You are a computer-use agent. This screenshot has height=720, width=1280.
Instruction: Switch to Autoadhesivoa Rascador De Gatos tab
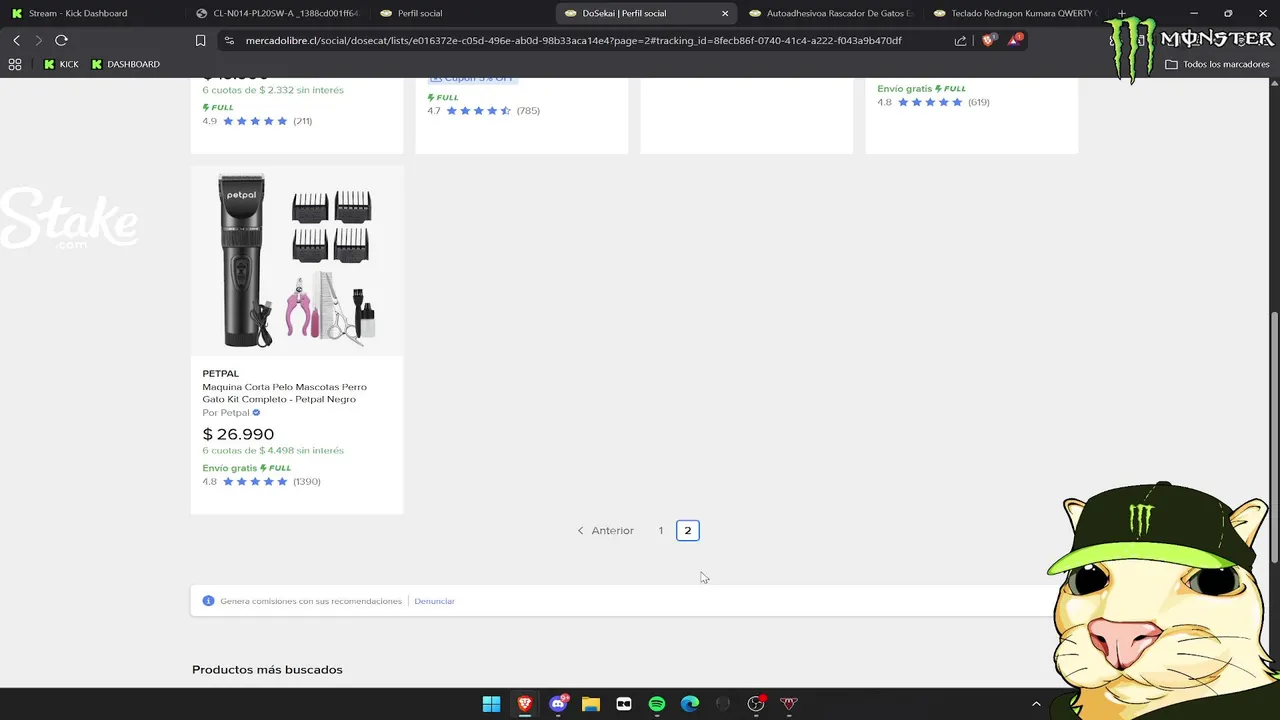point(830,13)
